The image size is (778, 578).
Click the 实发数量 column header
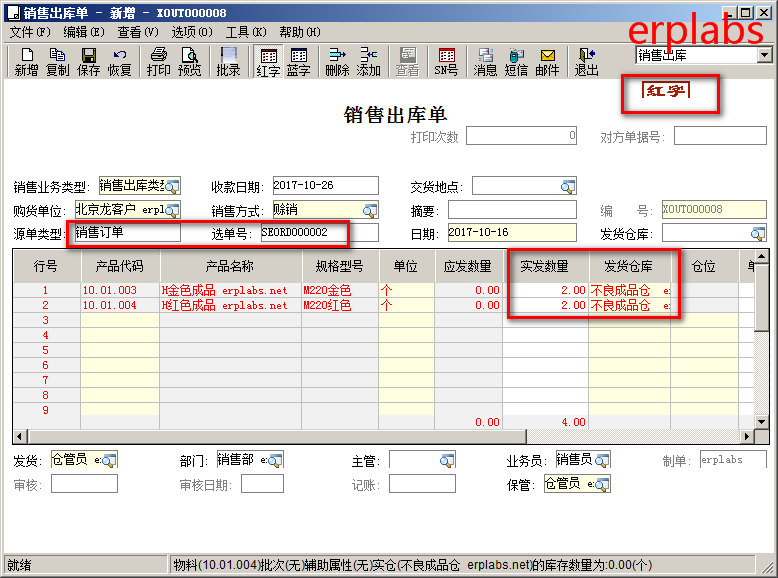[x=545, y=266]
